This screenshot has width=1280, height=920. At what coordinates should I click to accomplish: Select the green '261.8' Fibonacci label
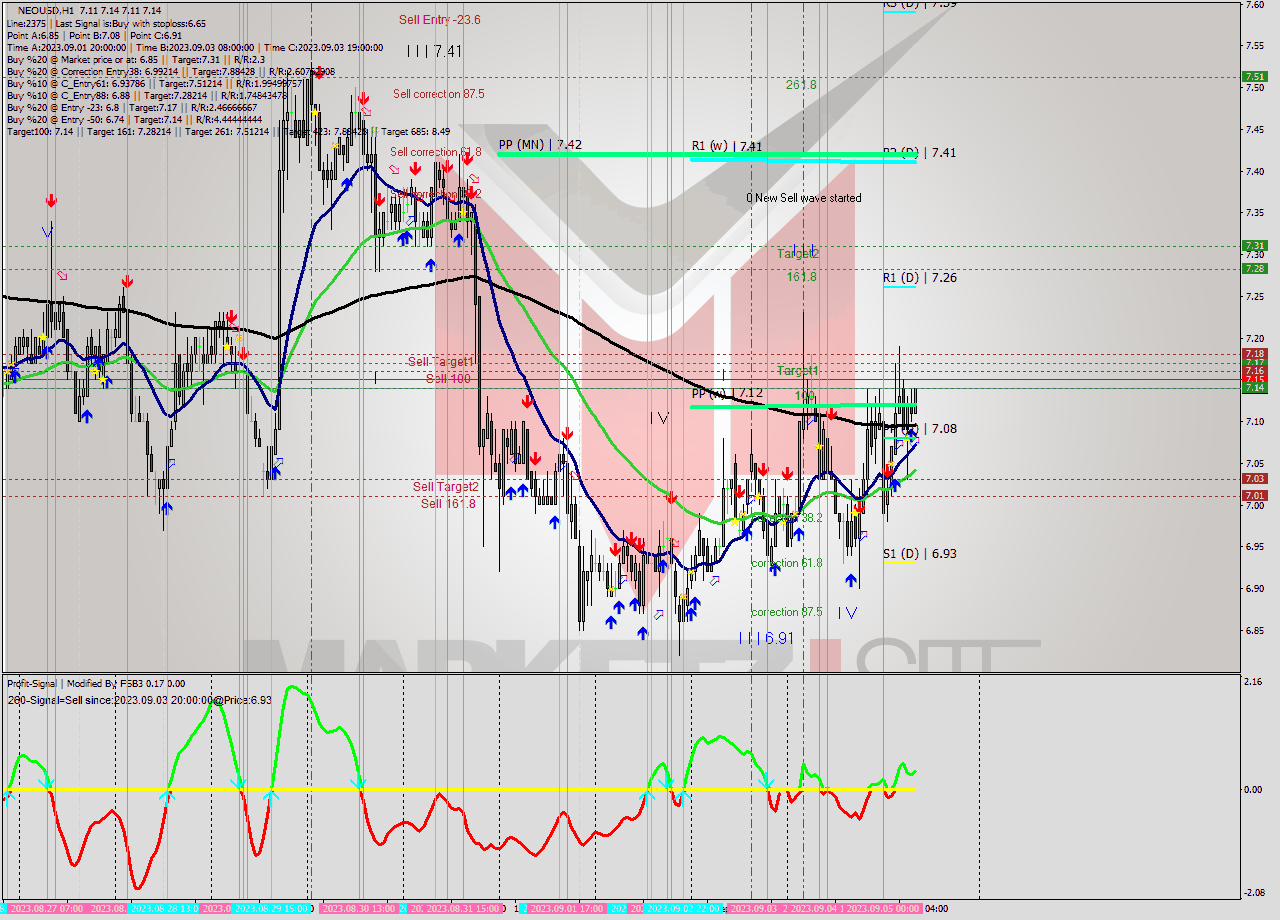click(801, 85)
